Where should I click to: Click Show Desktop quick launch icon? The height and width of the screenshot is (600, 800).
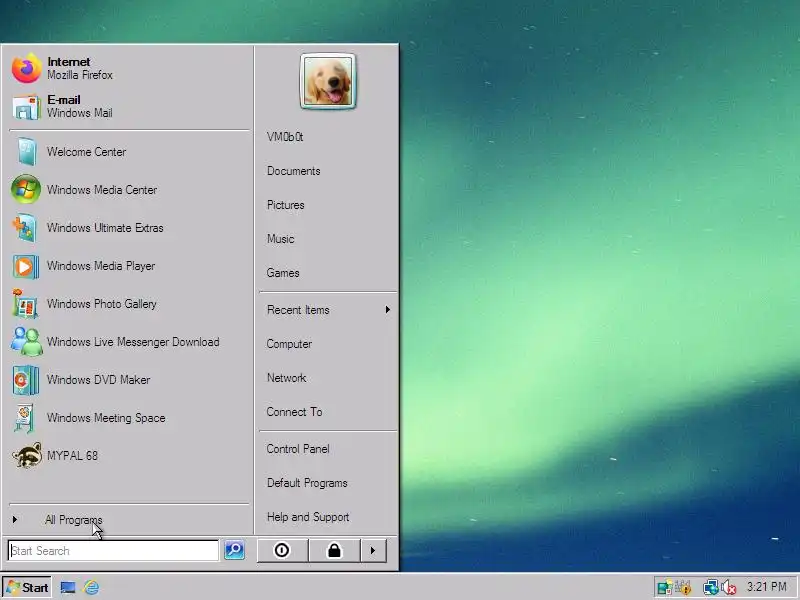pyautogui.click(x=67, y=588)
